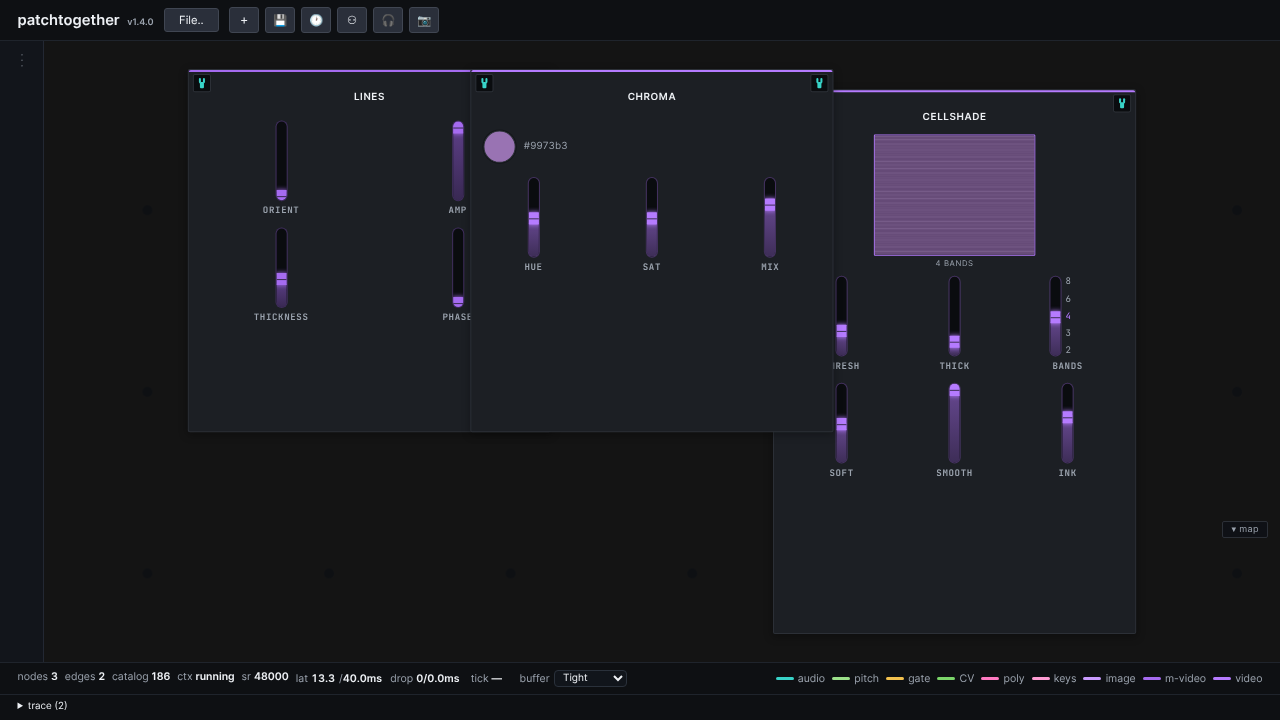
Task: Click the 8 mark on BANDS scale
Action: coord(1068,282)
